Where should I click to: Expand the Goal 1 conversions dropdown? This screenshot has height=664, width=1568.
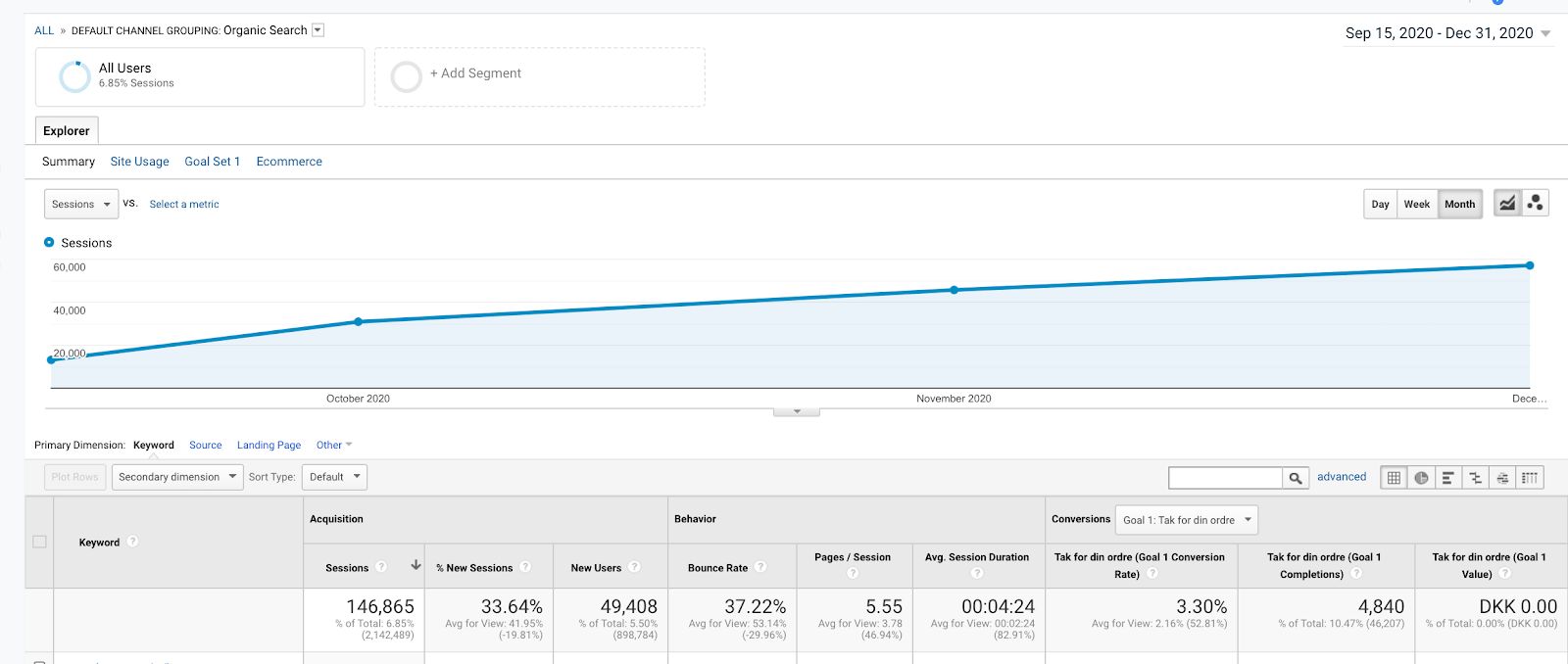click(x=1187, y=520)
